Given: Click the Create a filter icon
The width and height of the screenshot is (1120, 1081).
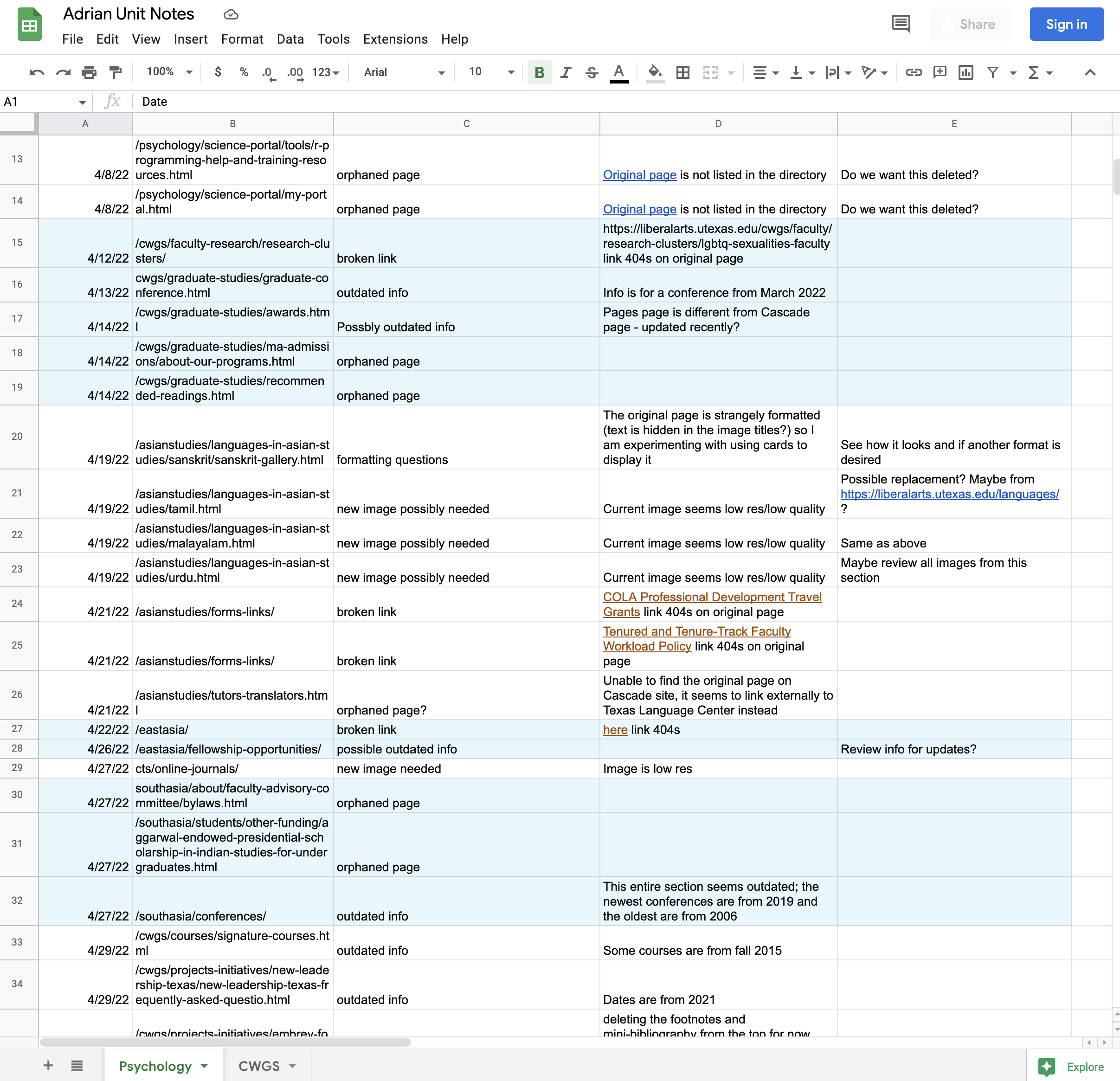Looking at the screenshot, I should pyautogui.click(x=992, y=72).
